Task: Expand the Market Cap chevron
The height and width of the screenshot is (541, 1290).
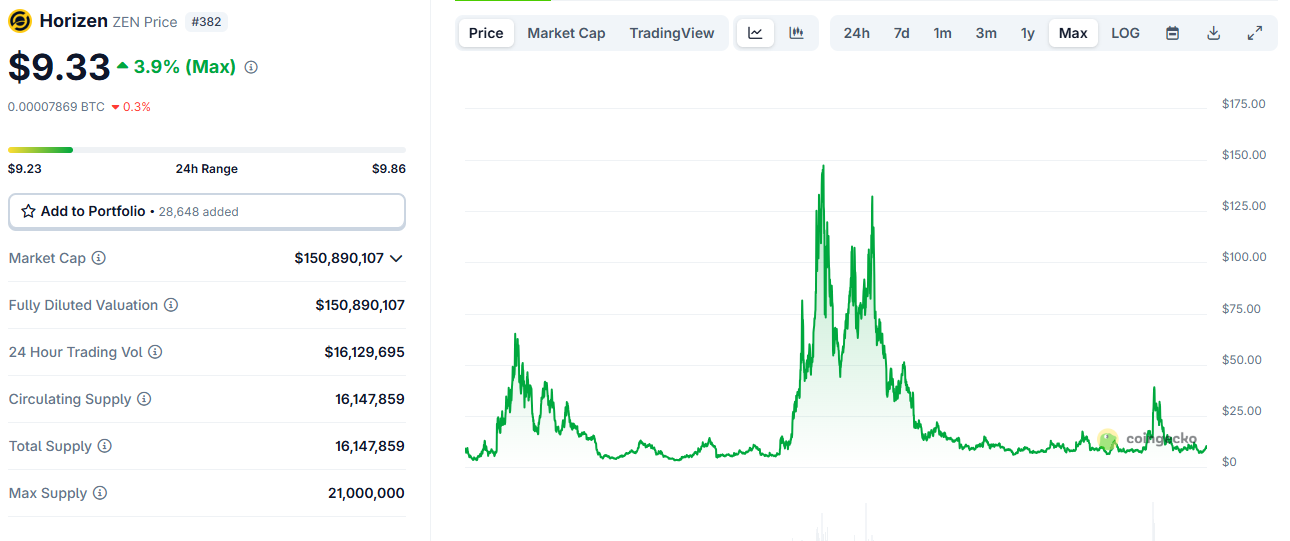Action: 396,258
